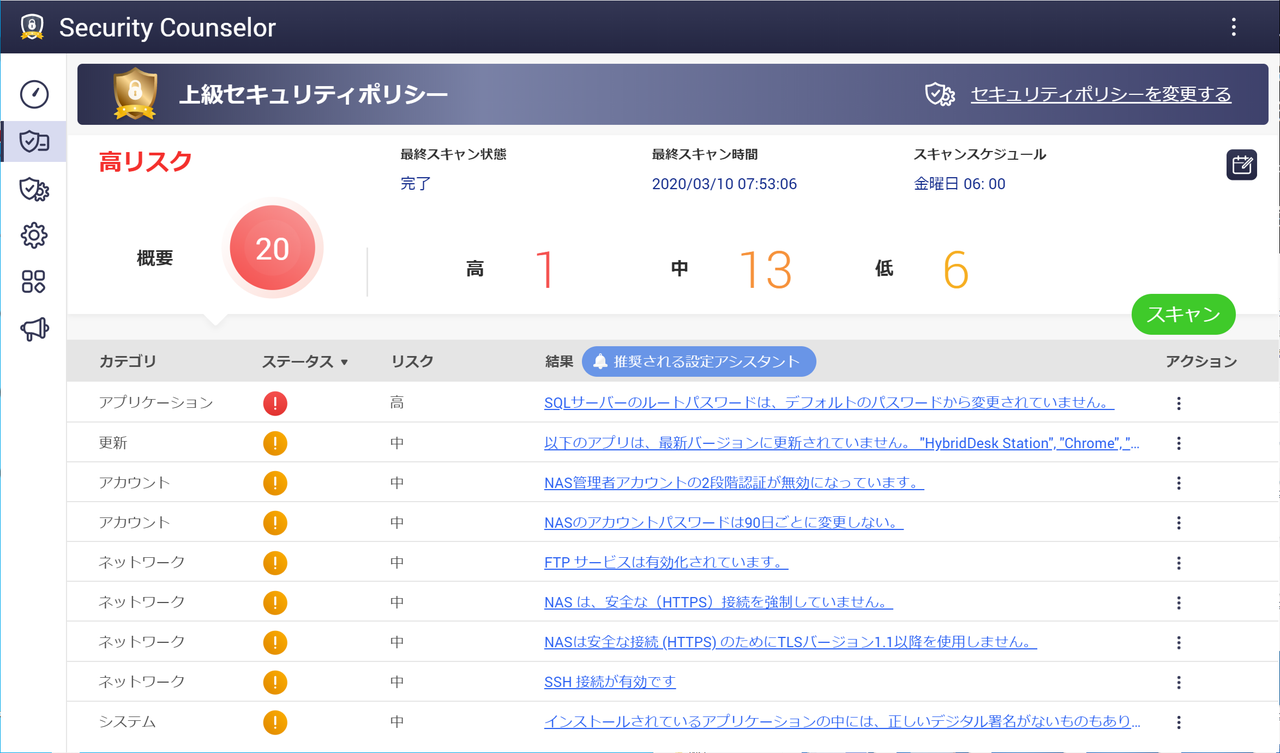Open the top-right overflow menu
Viewport: 1280px width, 753px height.
1233,27
